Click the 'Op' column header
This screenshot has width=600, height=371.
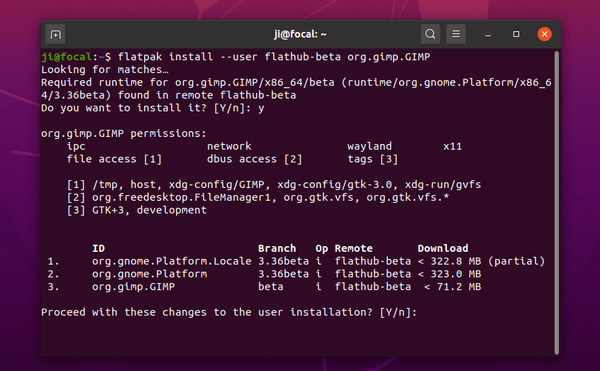pyautogui.click(x=321, y=249)
